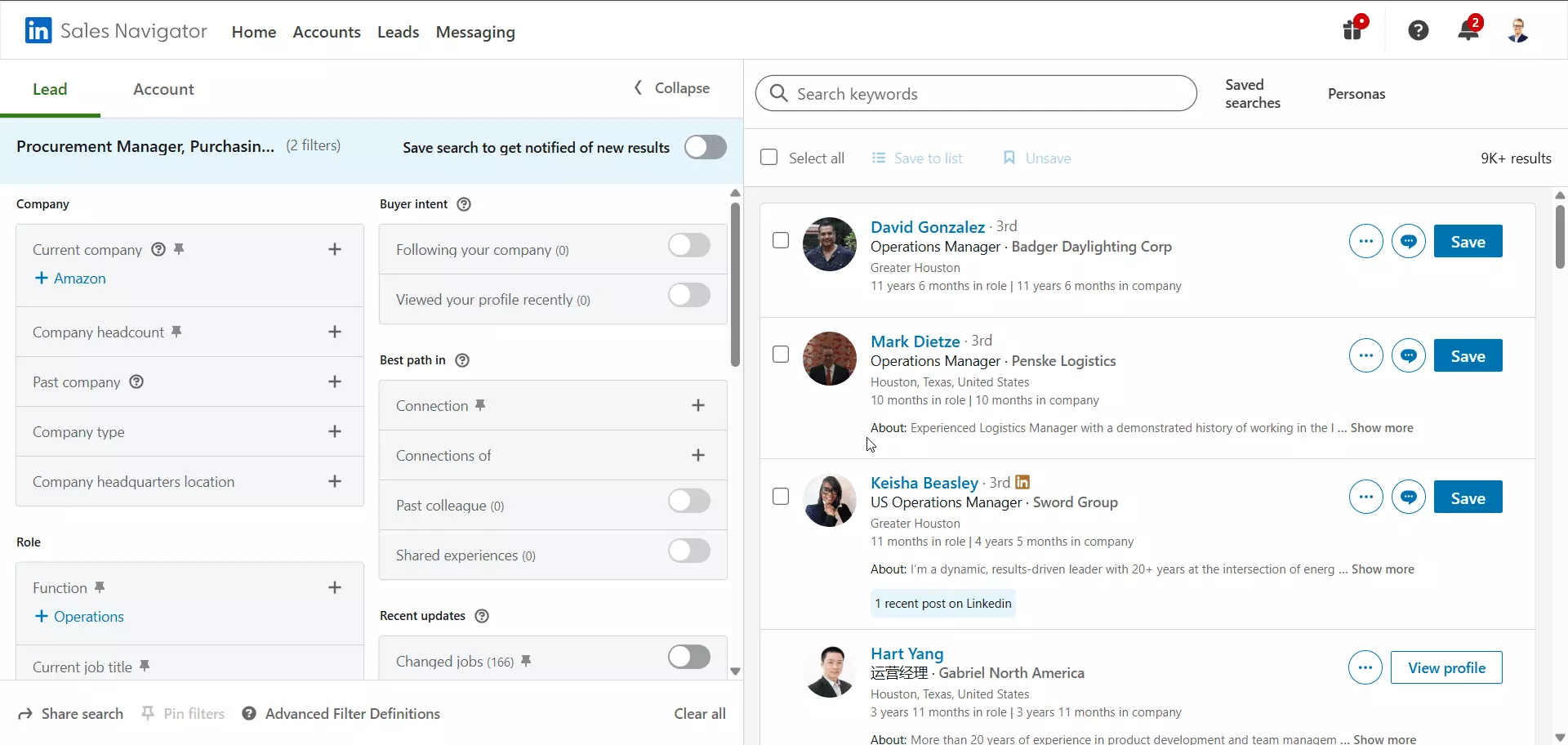This screenshot has width=1568, height=745.
Task: Open the Leads menu item
Action: (398, 32)
